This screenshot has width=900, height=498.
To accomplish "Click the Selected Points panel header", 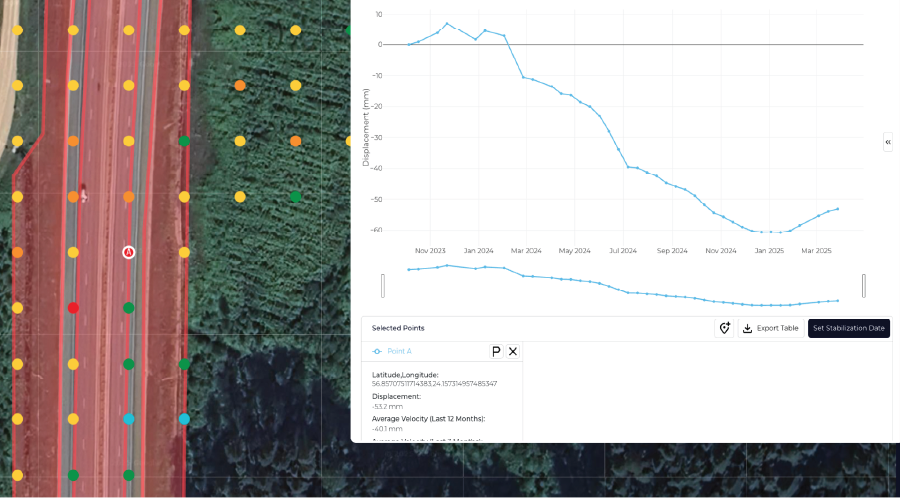I will 398,328.
